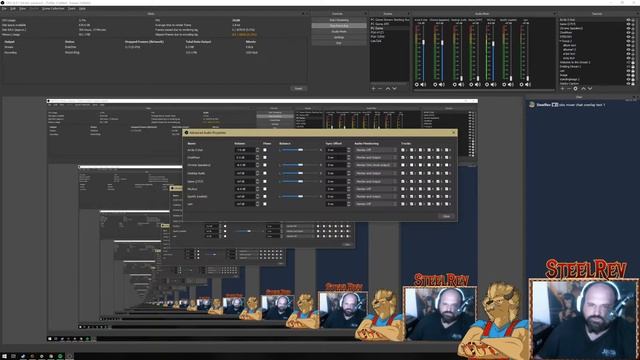Image resolution: width=640 pixels, height=360 pixels.
Task: Toggle Mono for Arctis 5 Chat row
Action: tap(265, 150)
